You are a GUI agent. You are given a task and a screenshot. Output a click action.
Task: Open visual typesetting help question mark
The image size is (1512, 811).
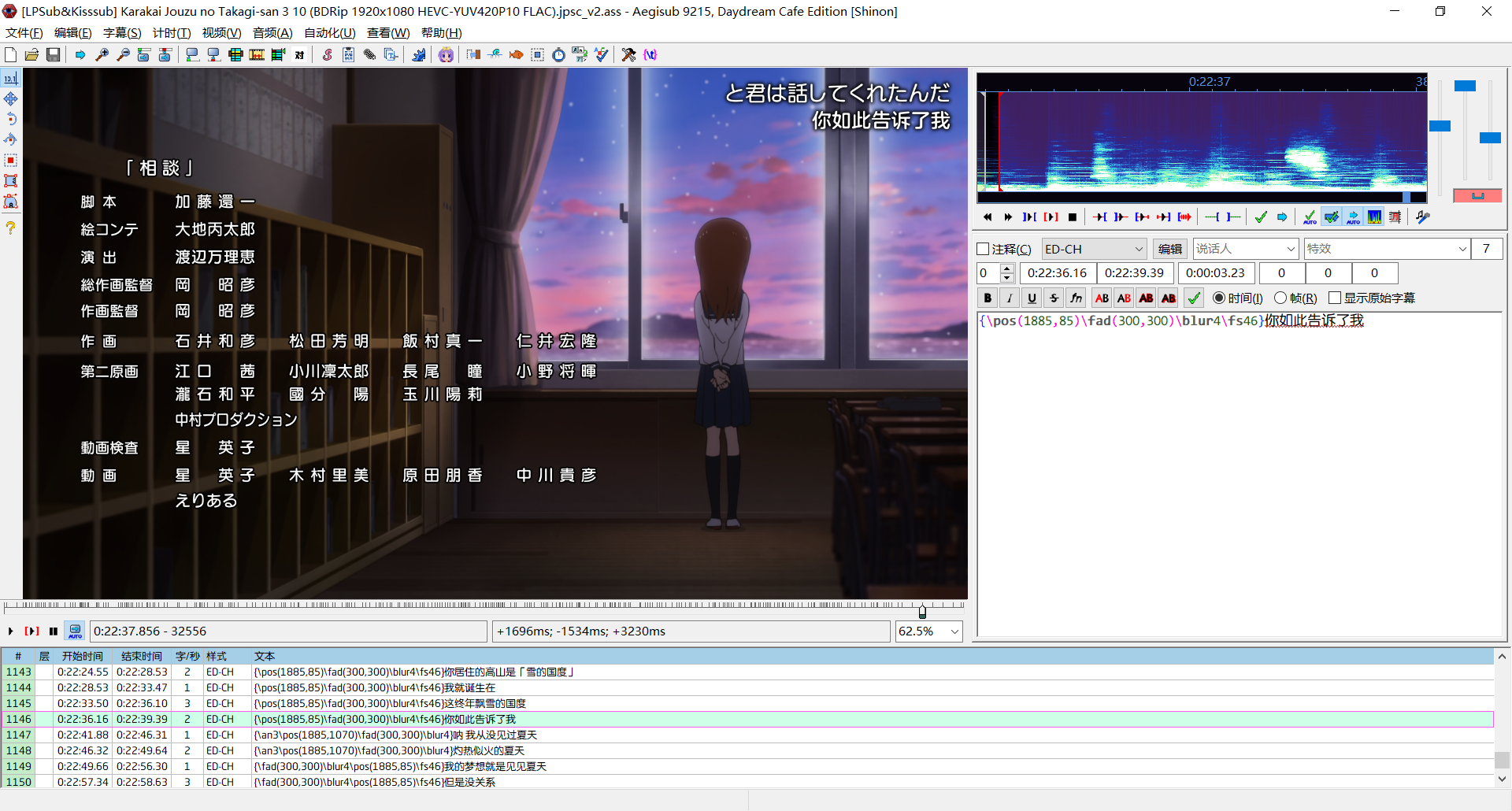coord(10,228)
